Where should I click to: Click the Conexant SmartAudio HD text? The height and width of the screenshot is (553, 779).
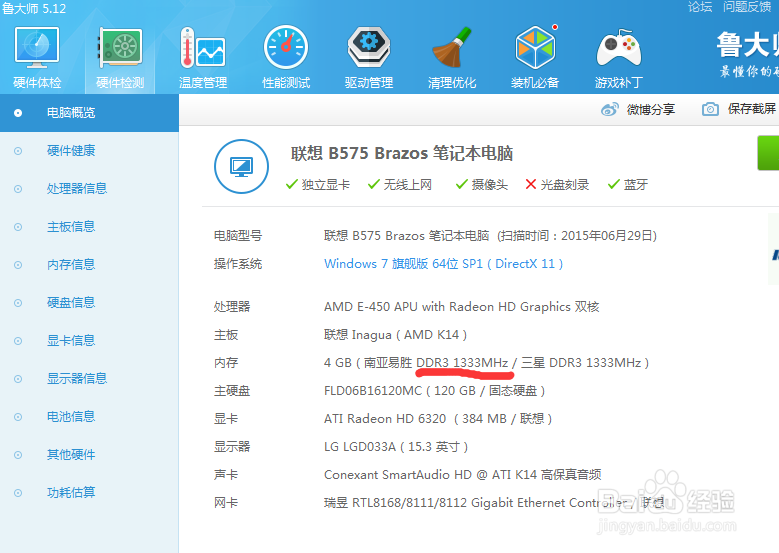pos(463,475)
